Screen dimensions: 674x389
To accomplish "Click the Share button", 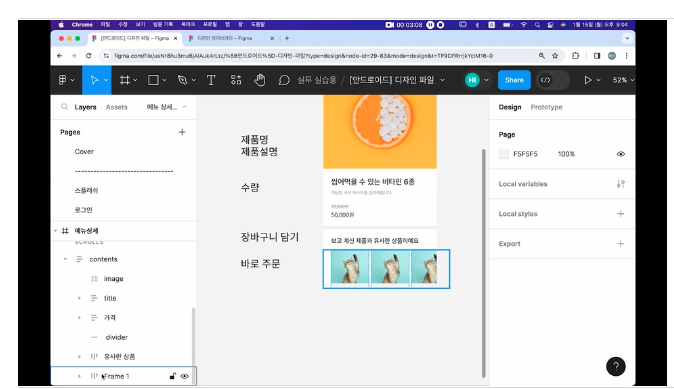I will (514, 80).
